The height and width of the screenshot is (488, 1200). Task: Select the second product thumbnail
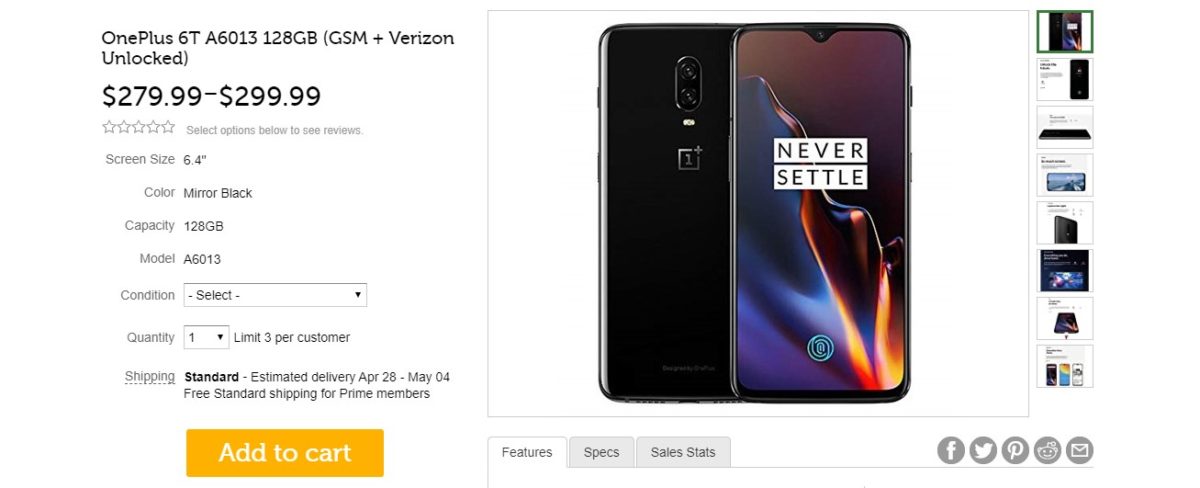(x=1065, y=80)
